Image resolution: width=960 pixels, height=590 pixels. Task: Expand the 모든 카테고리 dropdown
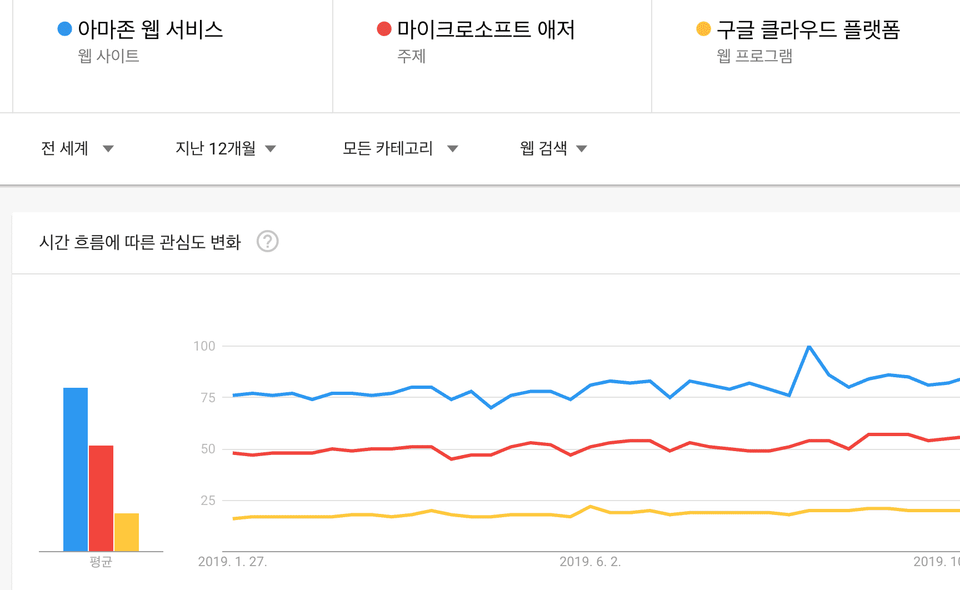pyautogui.click(x=400, y=148)
